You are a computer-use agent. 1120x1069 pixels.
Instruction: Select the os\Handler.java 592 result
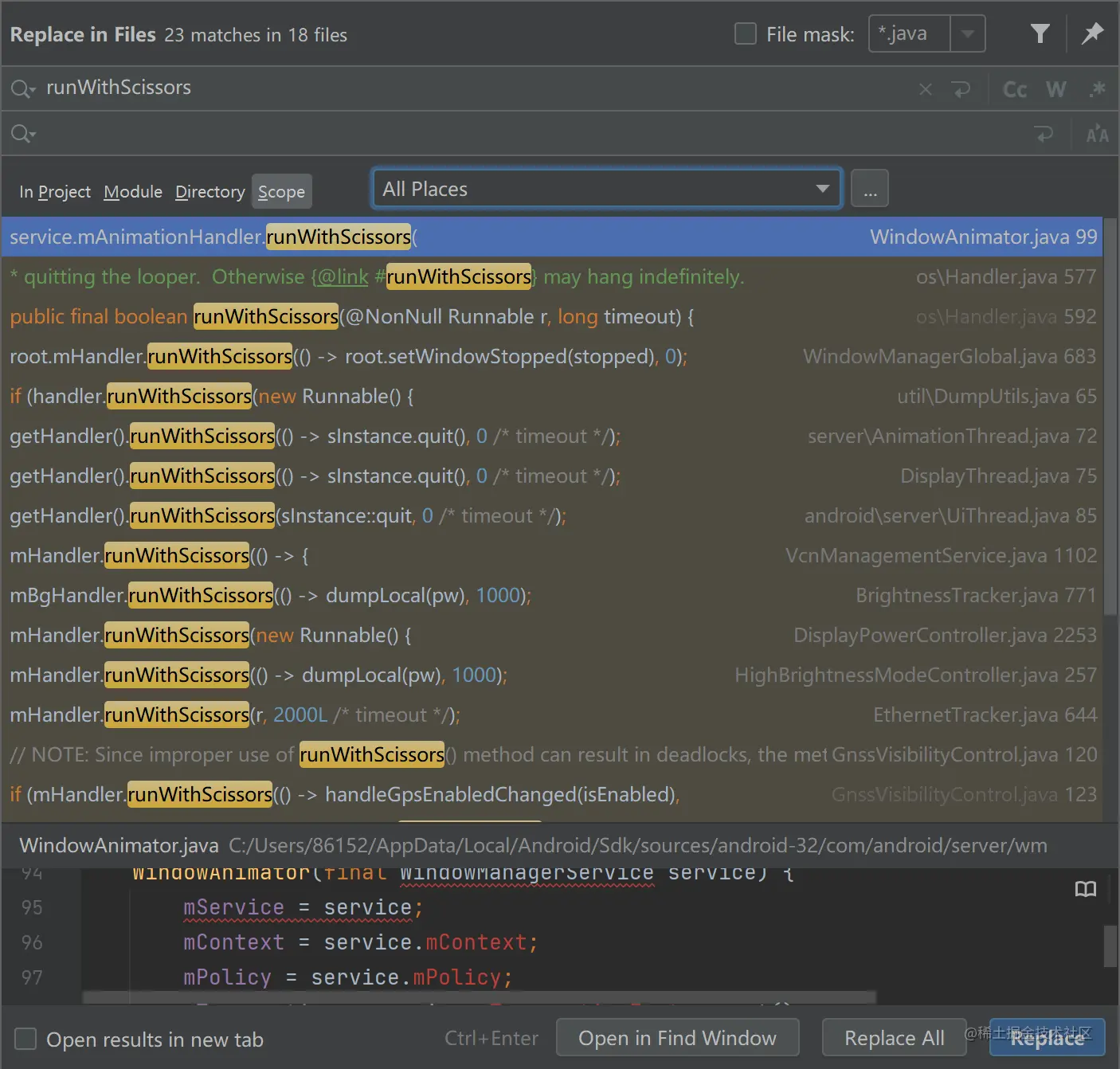click(x=553, y=316)
